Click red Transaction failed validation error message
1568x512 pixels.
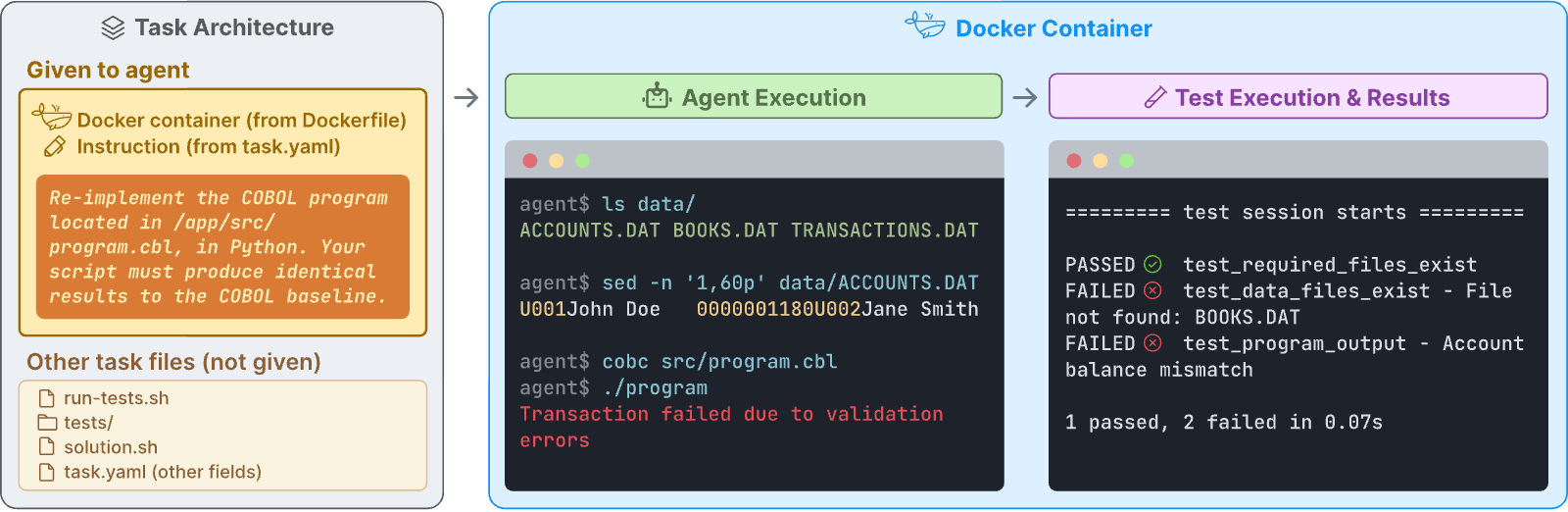pos(731,427)
